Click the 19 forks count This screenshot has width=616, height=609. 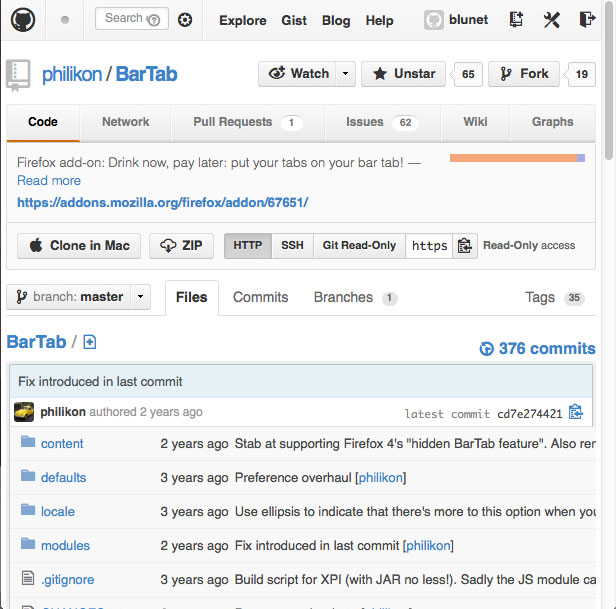tap(582, 74)
